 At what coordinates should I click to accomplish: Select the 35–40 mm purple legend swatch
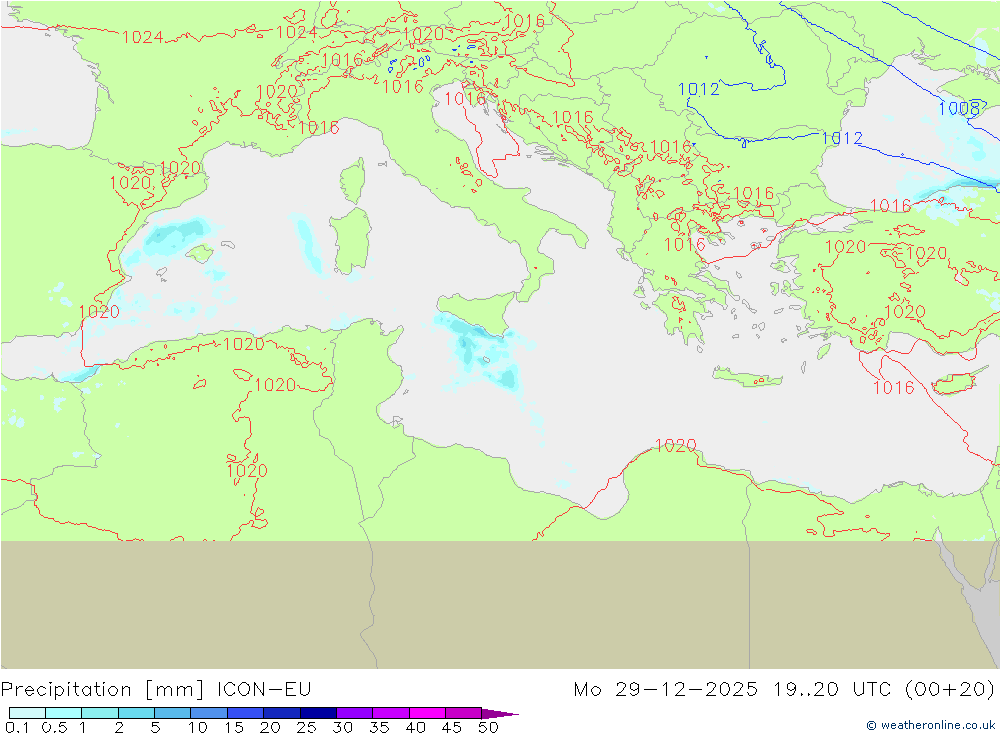390,713
